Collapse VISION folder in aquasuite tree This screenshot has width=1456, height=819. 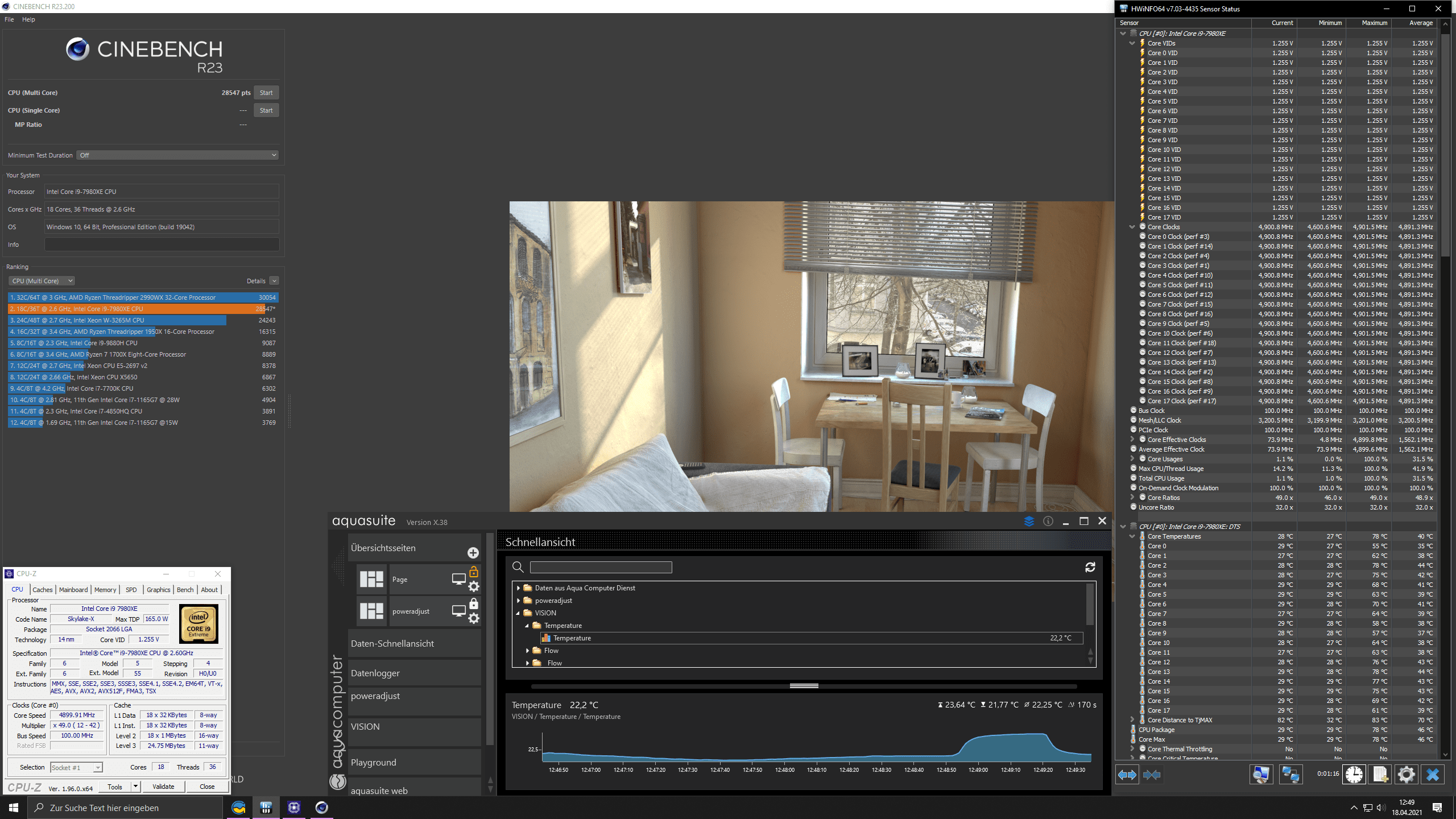tap(518, 613)
